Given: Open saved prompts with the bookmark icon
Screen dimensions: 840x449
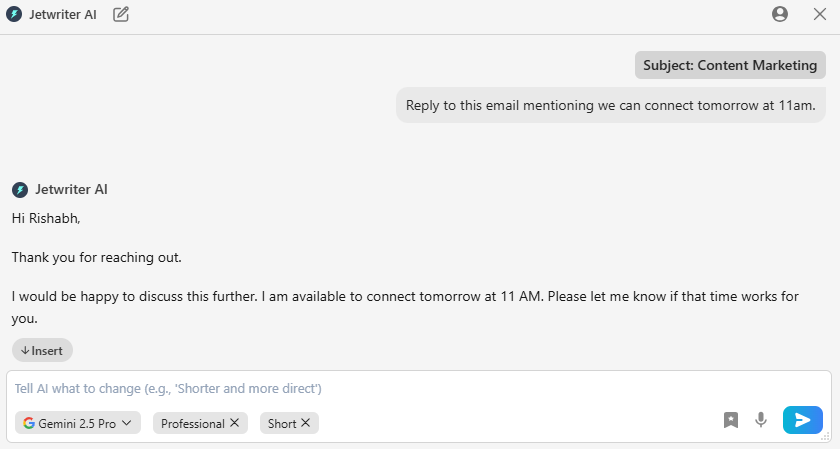Looking at the screenshot, I should (x=731, y=420).
